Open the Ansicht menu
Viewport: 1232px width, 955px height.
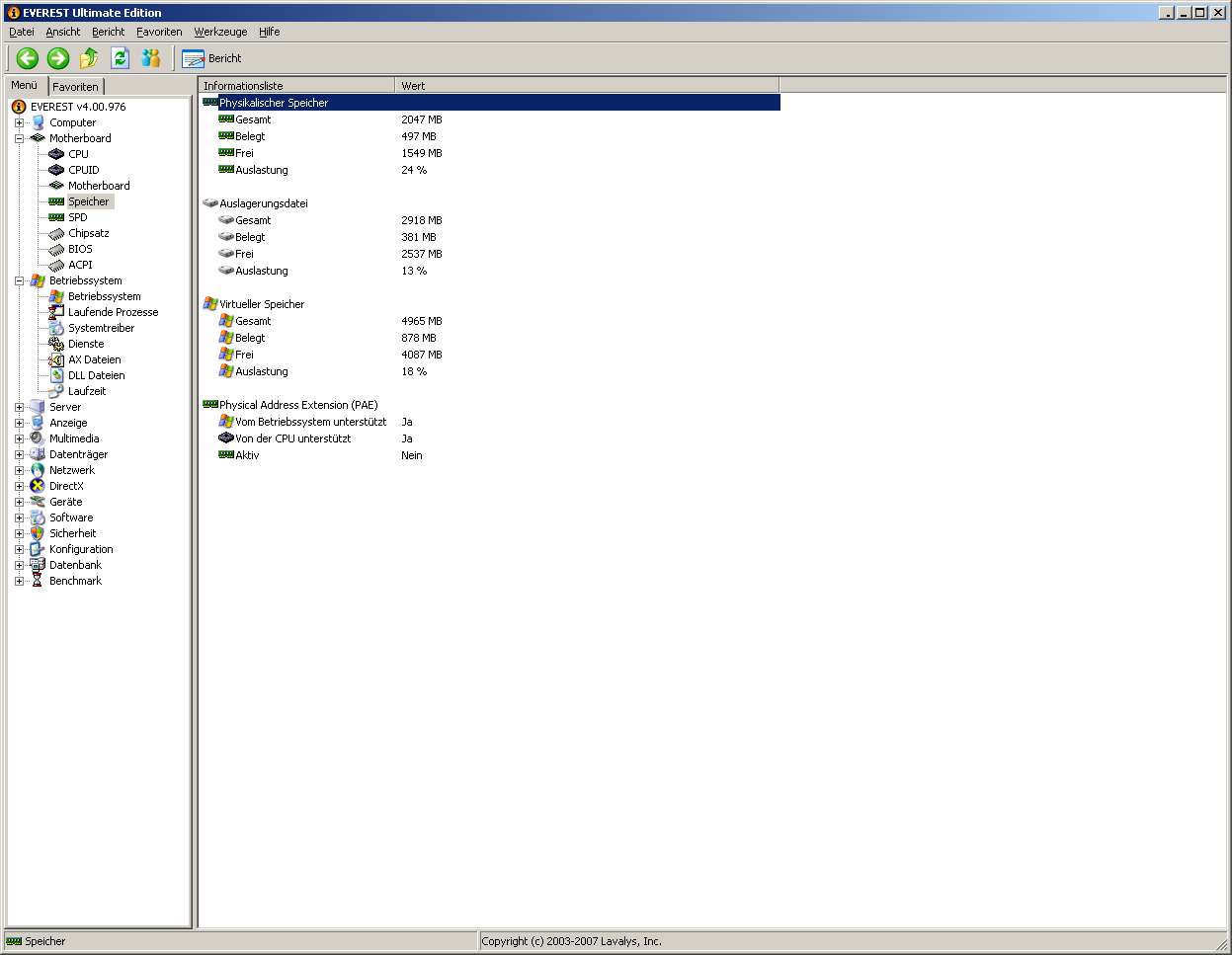tap(63, 32)
